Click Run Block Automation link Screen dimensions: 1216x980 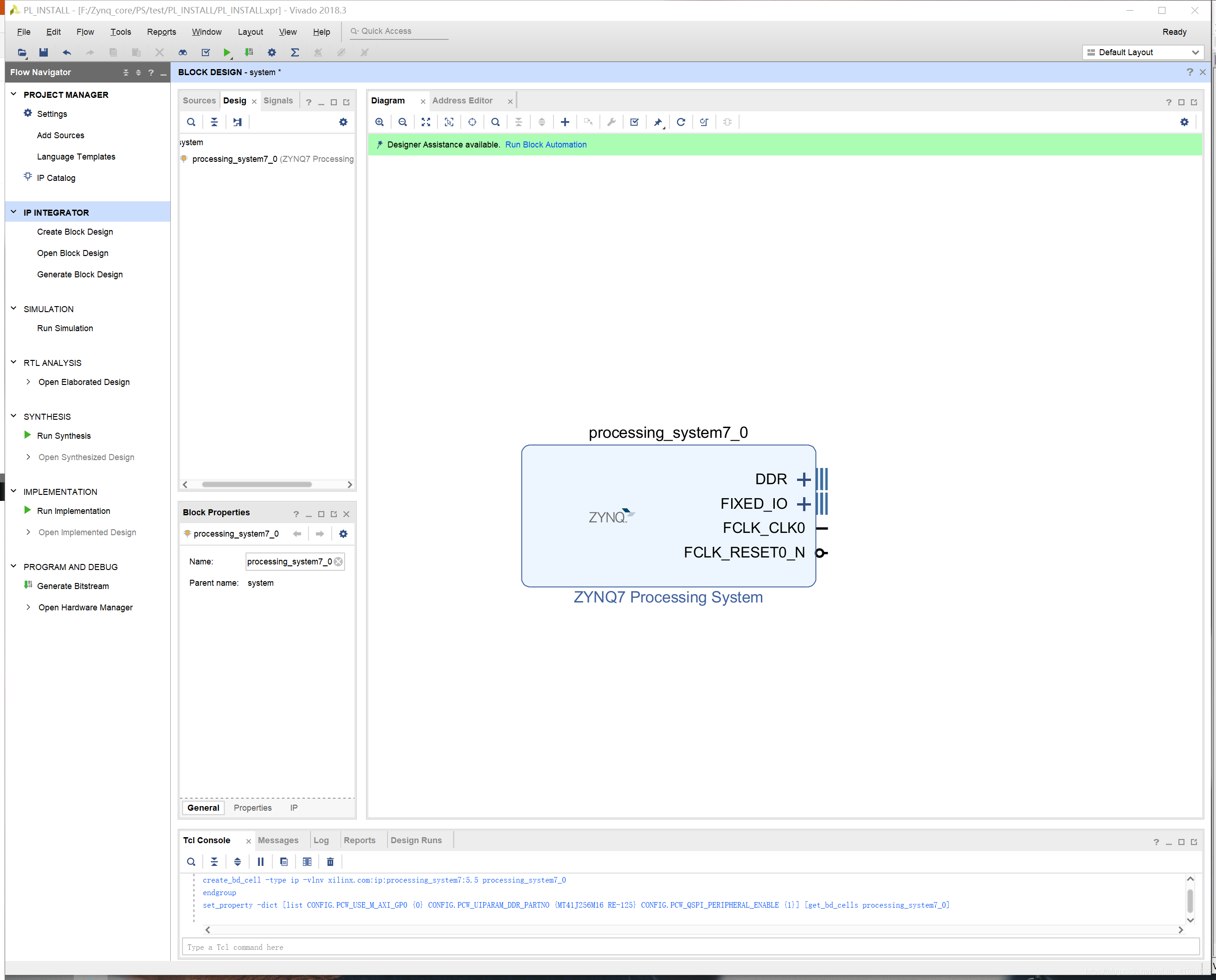[546, 145]
